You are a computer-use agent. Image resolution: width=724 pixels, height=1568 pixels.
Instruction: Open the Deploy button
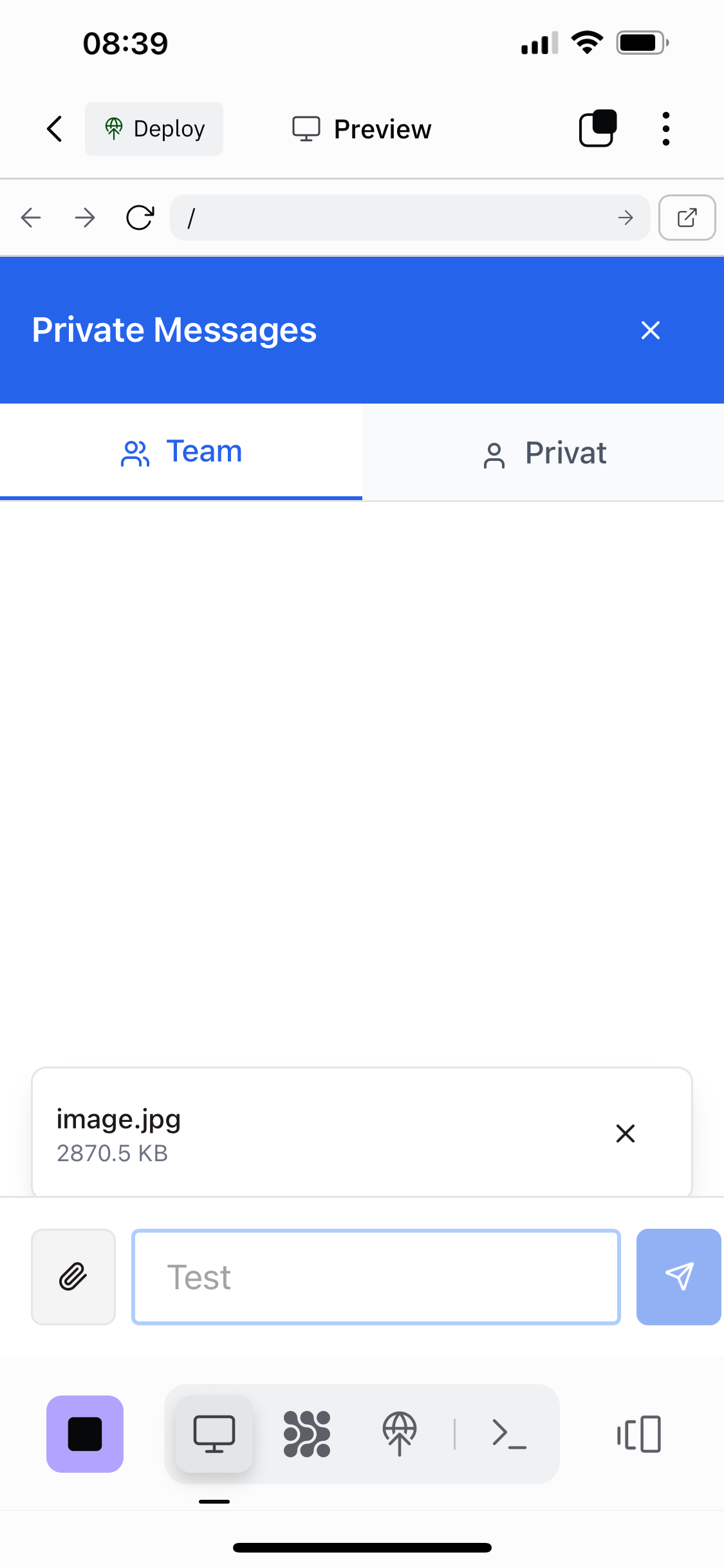pyautogui.click(x=154, y=129)
